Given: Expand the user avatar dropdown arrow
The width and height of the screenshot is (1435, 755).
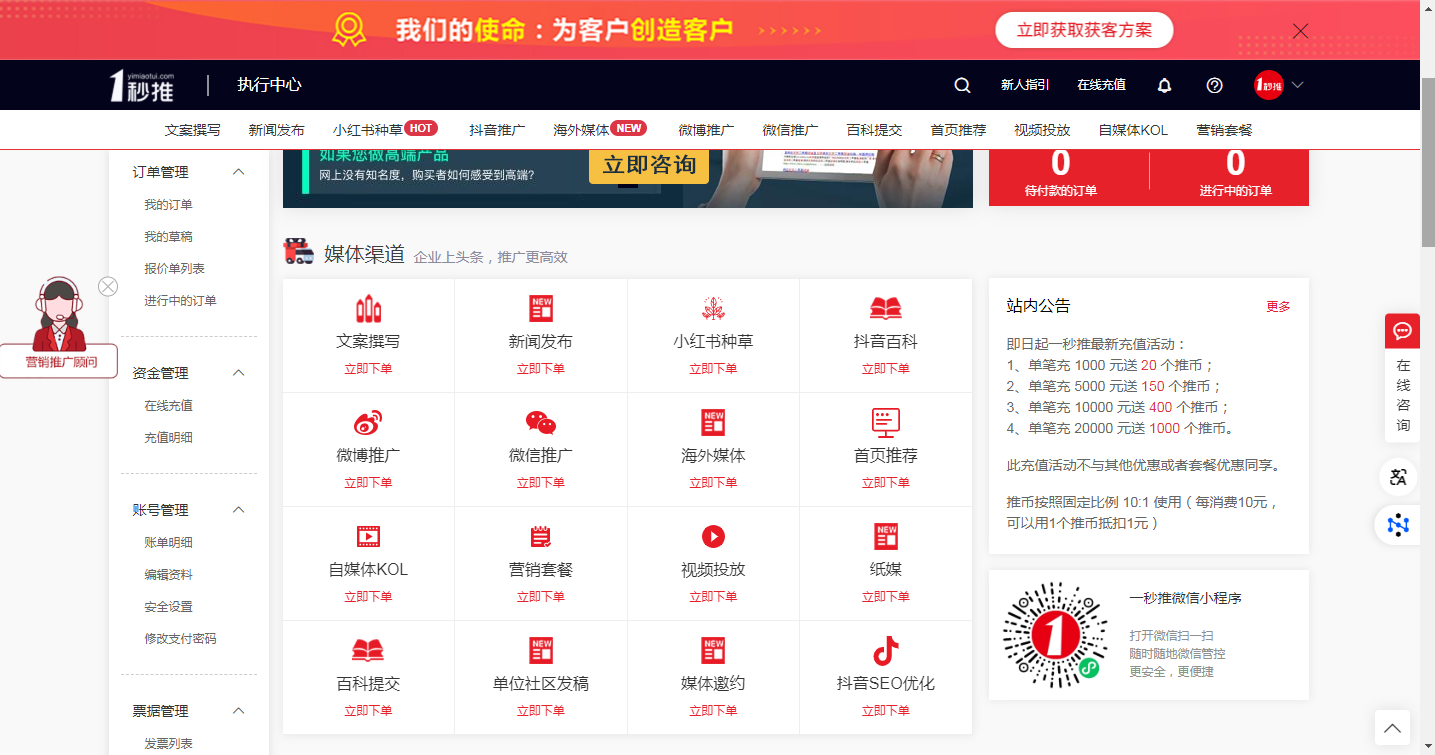Looking at the screenshot, I should pos(1297,86).
